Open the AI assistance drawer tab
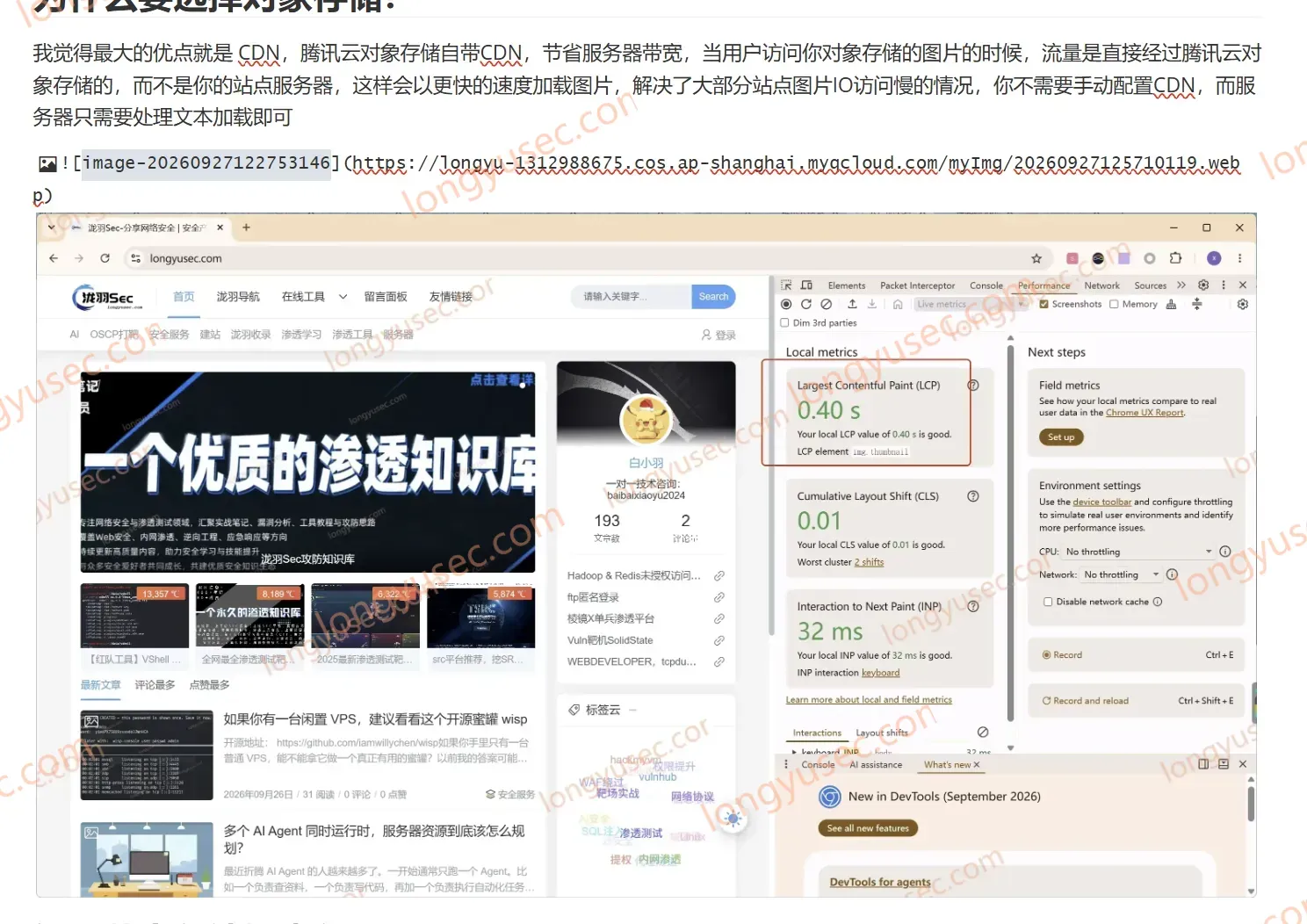 [x=876, y=765]
